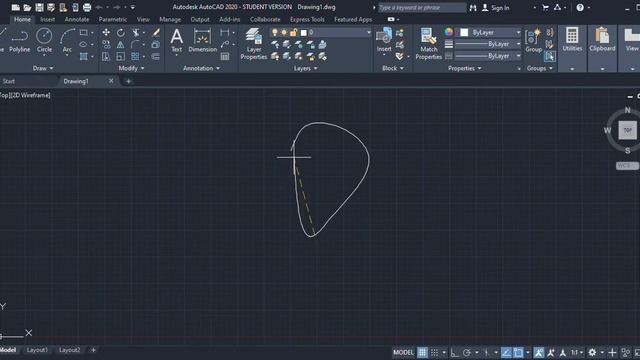Image resolution: width=640 pixels, height=360 pixels.
Task: Click the Group objects icon
Action: point(533,41)
